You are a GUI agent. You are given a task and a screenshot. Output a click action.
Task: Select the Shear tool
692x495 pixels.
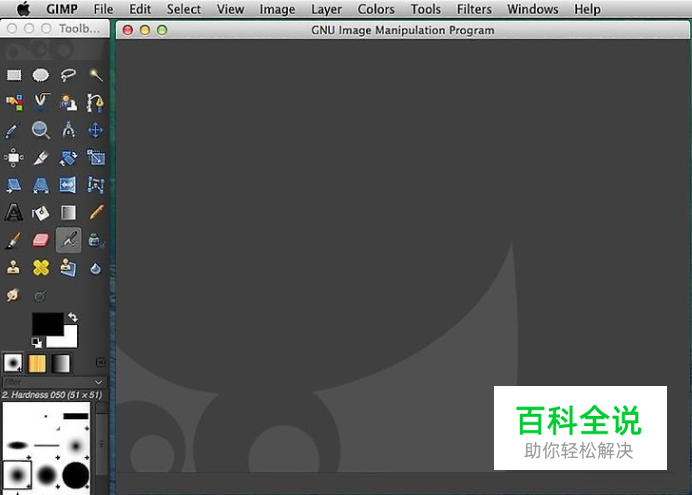tap(14, 185)
